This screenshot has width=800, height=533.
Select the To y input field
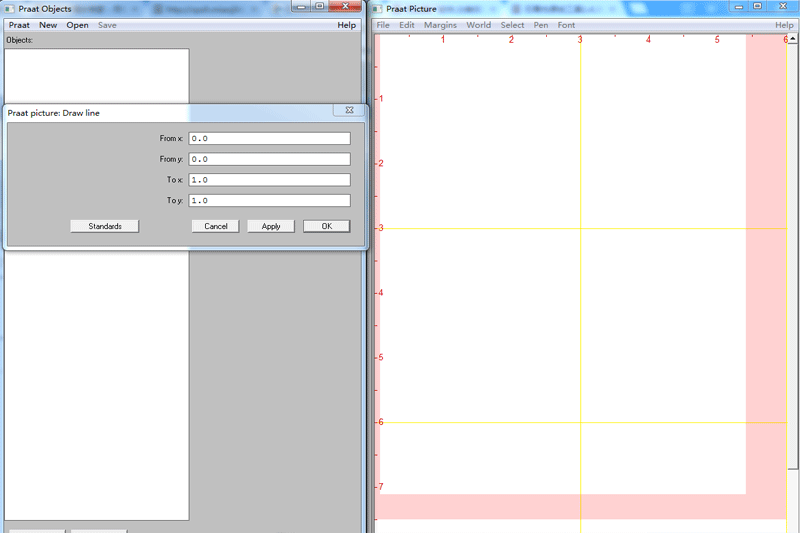[x=269, y=201]
